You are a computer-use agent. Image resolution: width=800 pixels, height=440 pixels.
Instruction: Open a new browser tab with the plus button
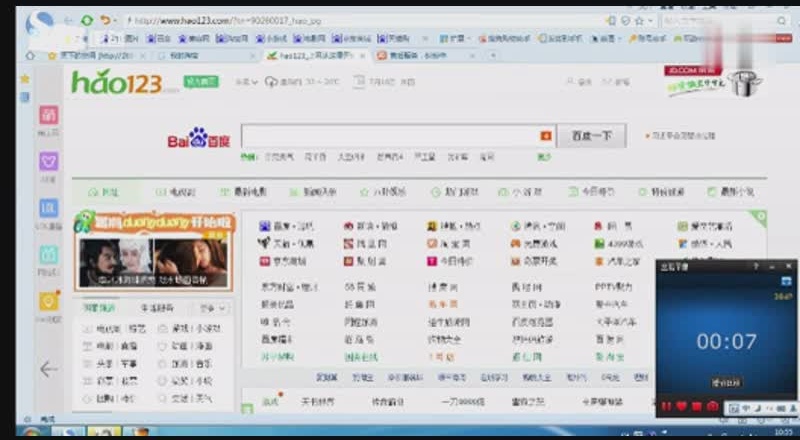tap(493, 56)
